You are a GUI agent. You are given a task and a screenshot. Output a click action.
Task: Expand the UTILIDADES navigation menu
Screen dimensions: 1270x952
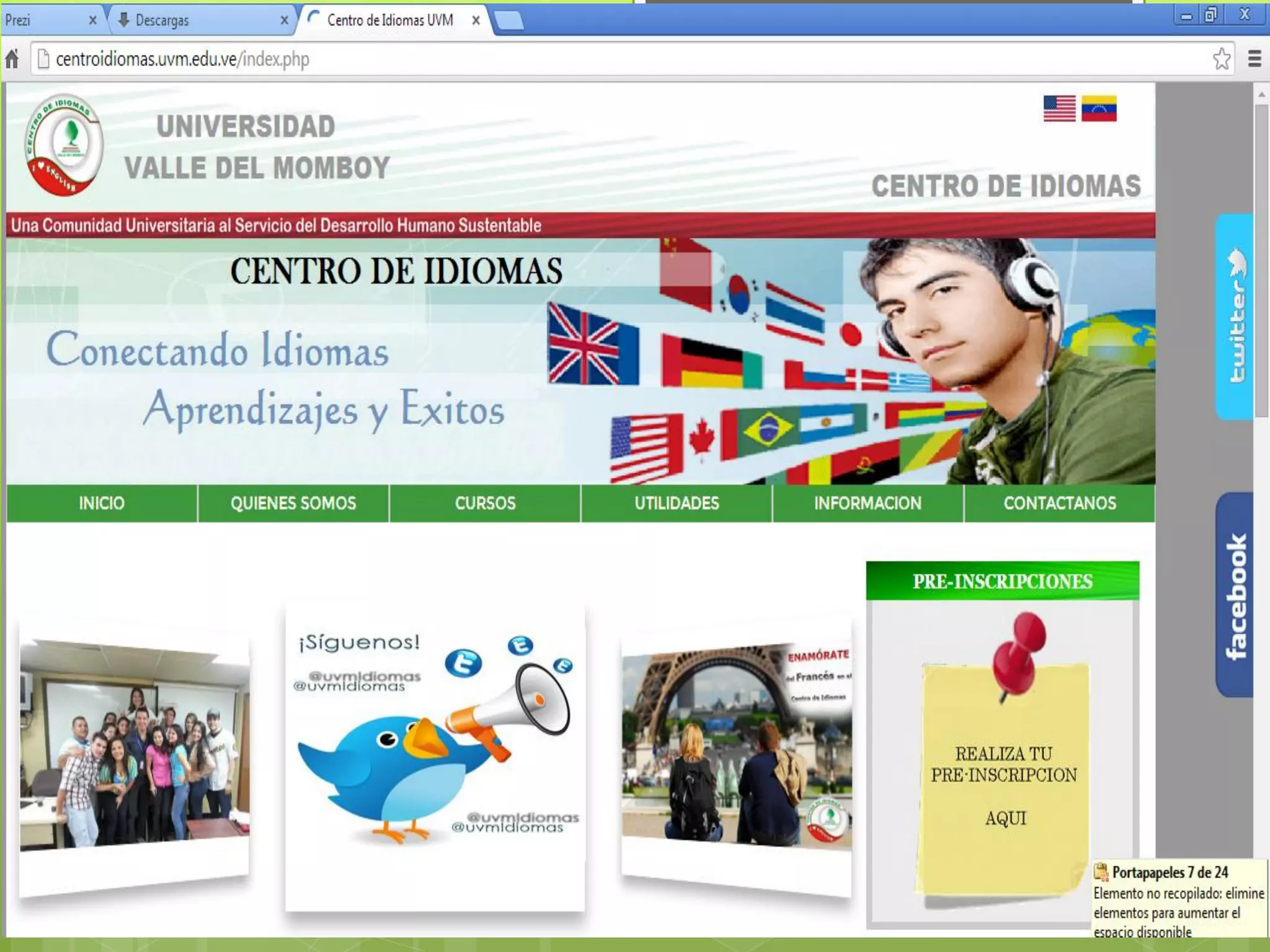point(677,503)
